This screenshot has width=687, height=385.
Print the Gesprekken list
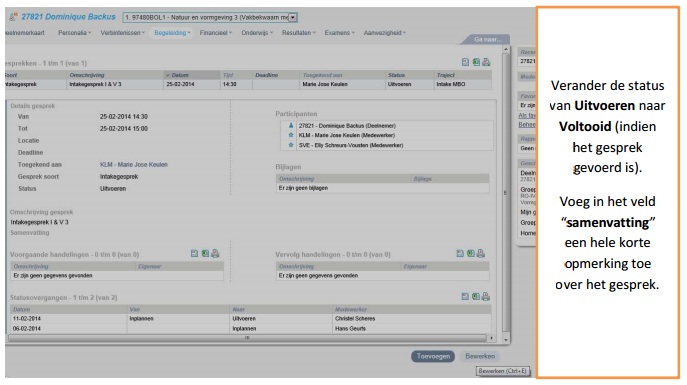486,62
